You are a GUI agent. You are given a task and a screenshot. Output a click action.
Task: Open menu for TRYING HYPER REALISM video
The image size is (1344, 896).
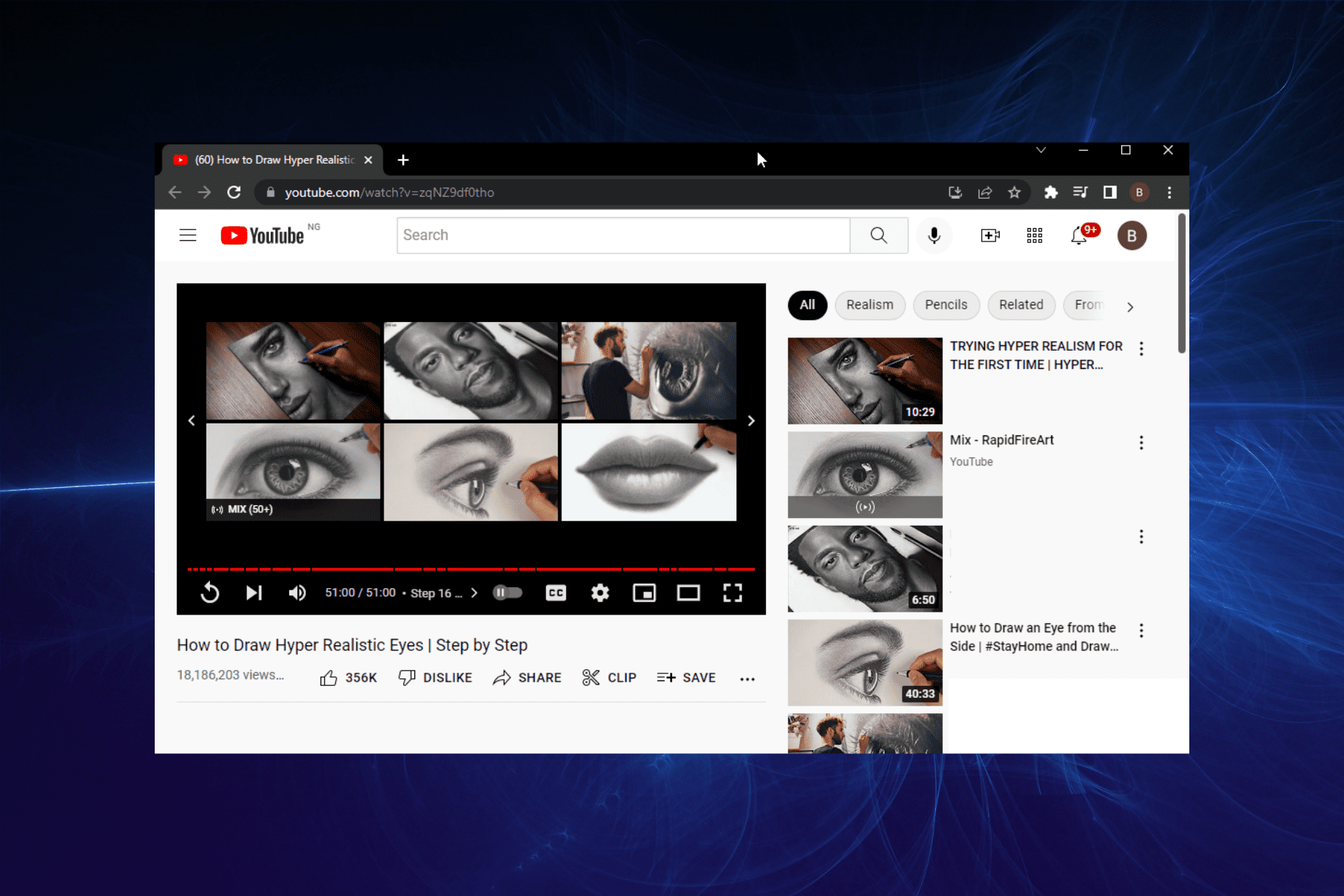click(x=1141, y=349)
